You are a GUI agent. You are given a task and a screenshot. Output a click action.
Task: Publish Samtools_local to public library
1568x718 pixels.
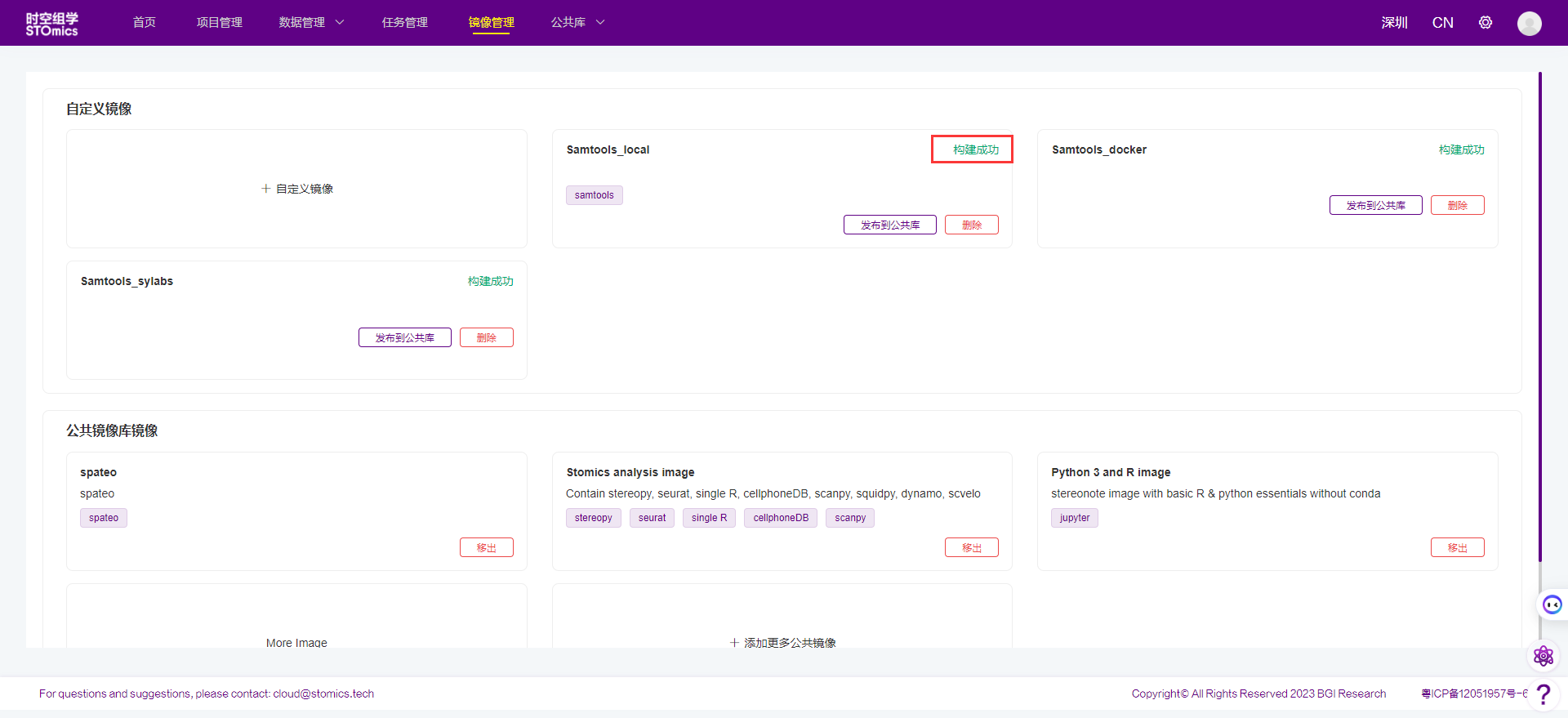[889, 225]
